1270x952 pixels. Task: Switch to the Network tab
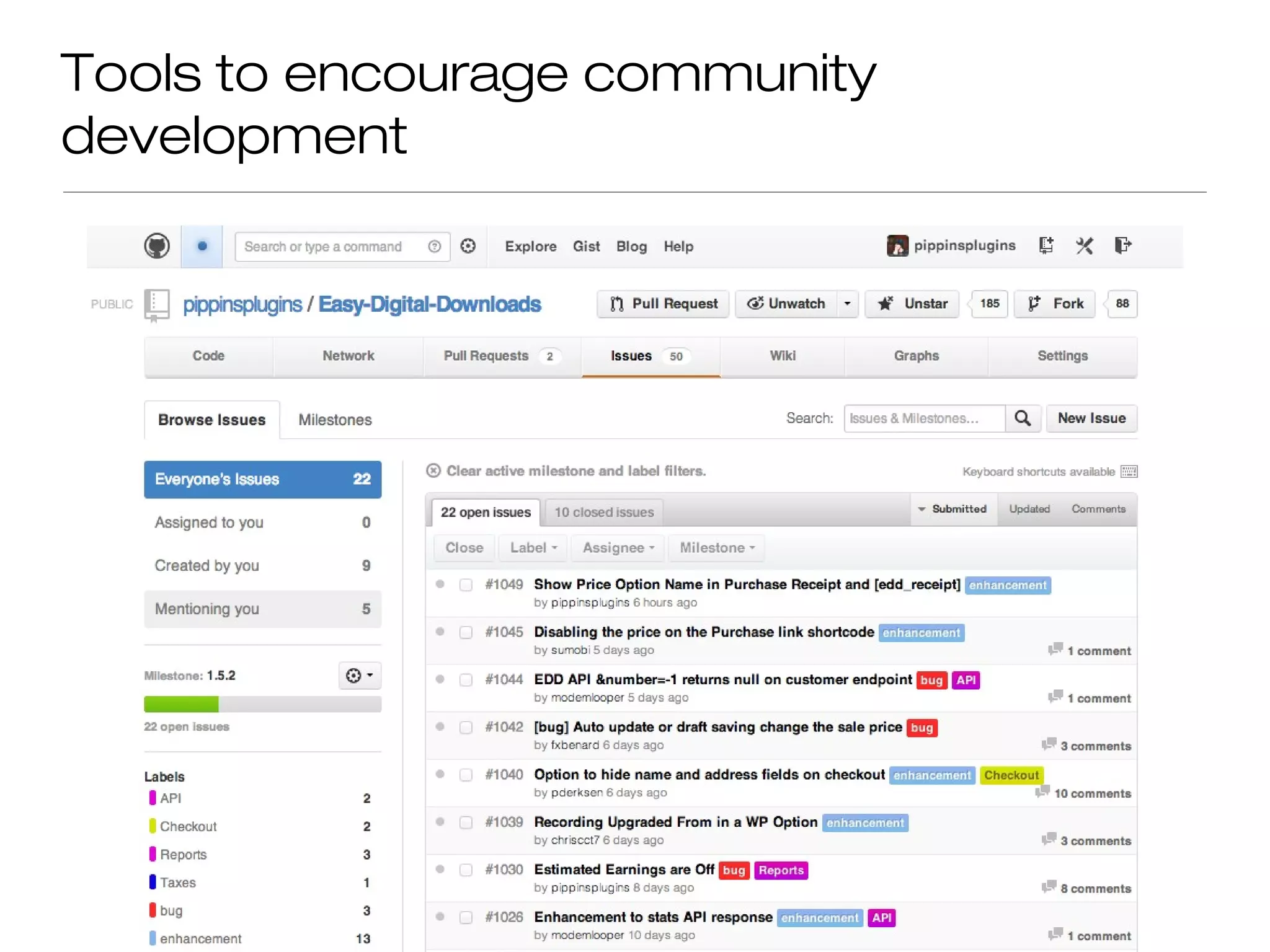pyautogui.click(x=349, y=356)
